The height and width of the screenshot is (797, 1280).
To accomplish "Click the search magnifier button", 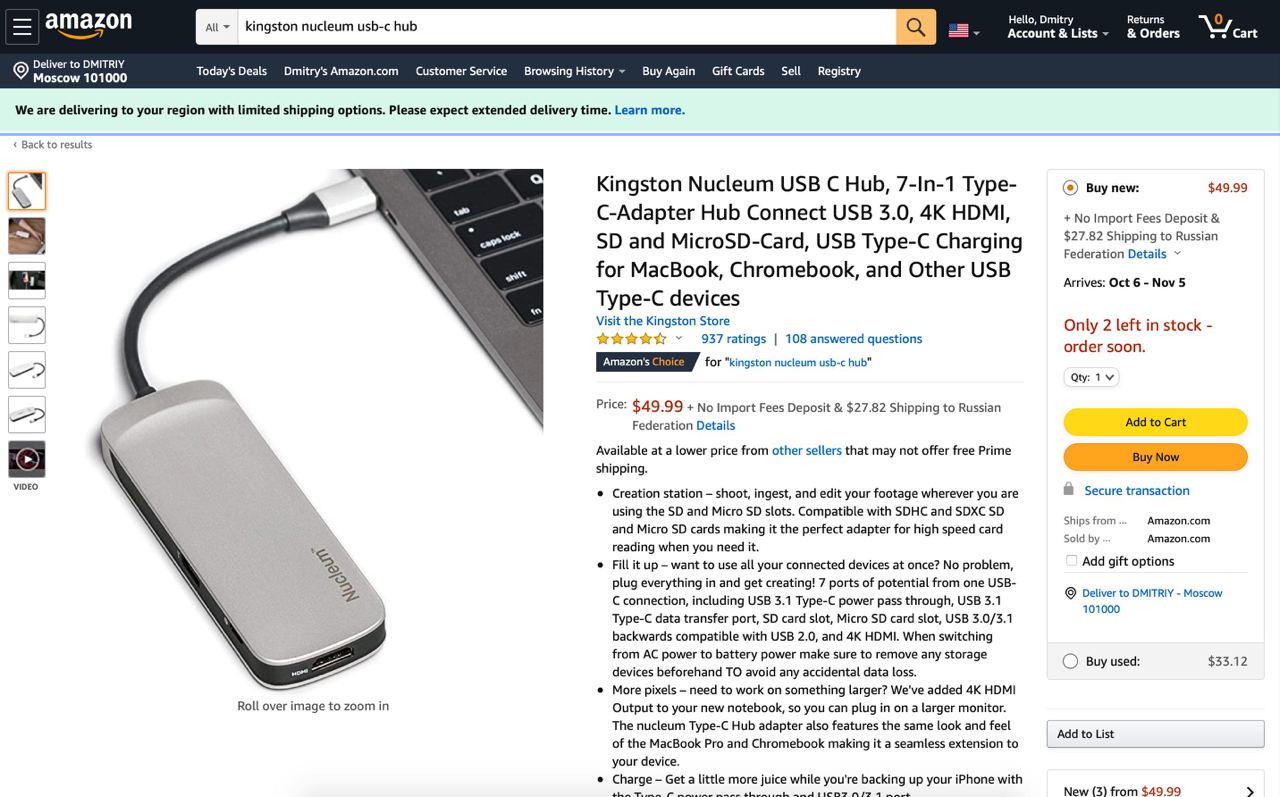I will pos(915,27).
